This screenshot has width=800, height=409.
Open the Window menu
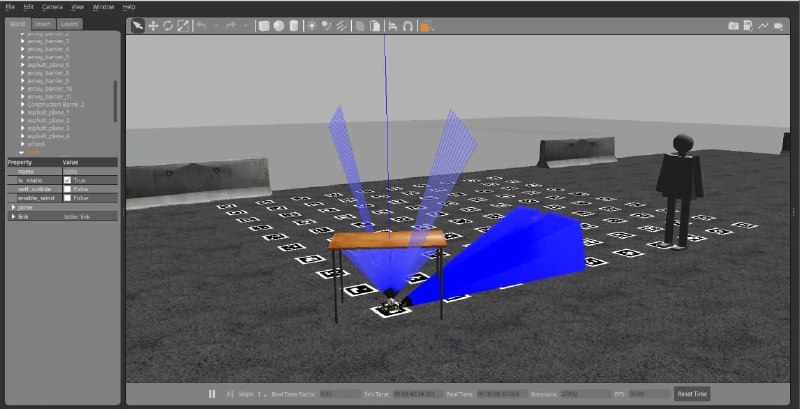[x=104, y=7]
